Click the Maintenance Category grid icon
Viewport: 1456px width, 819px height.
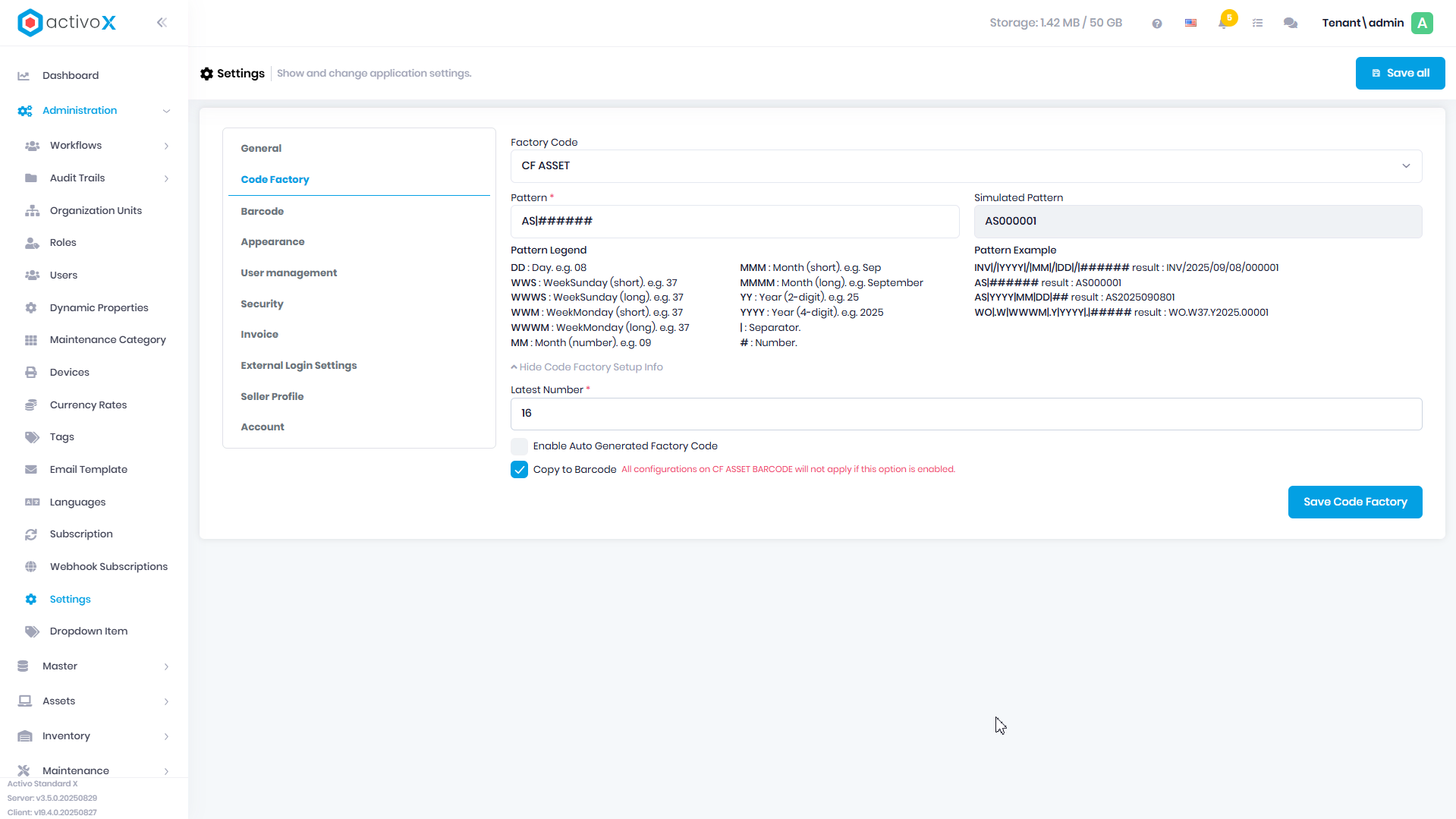(31, 340)
